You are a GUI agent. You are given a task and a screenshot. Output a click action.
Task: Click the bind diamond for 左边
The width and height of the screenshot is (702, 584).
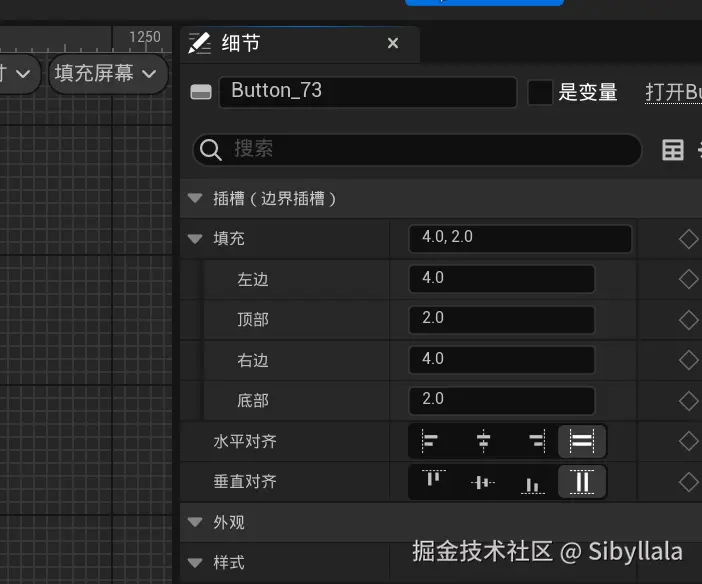[688, 279]
